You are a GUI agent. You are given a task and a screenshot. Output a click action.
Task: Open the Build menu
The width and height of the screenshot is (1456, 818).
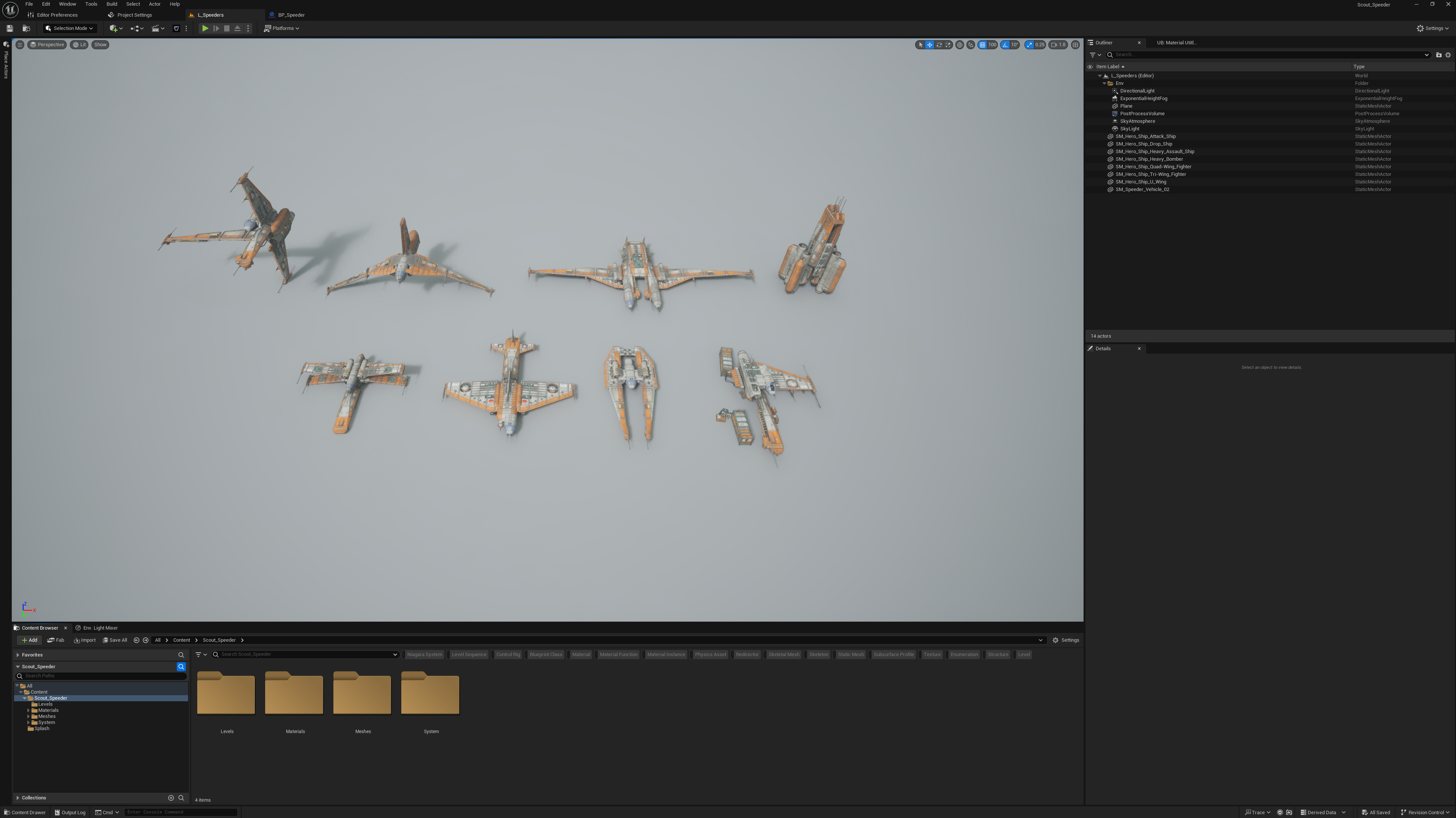tap(112, 4)
